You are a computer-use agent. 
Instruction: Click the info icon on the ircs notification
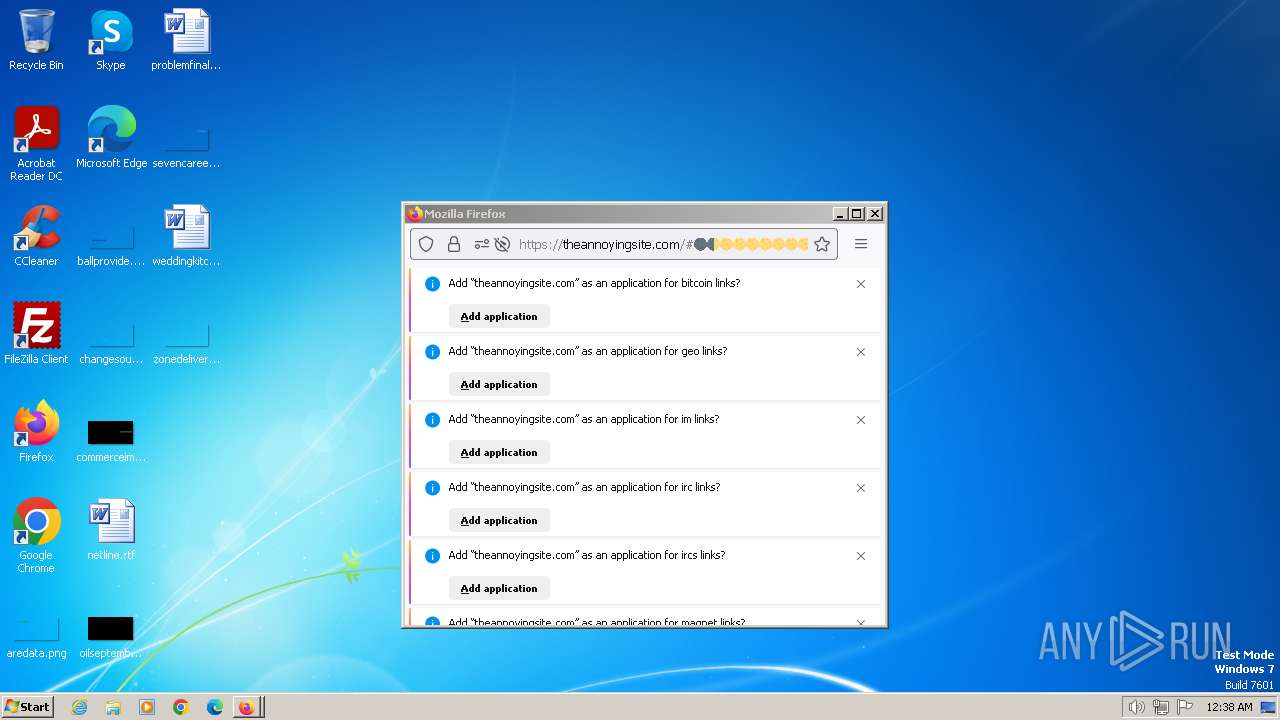[432, 556]
